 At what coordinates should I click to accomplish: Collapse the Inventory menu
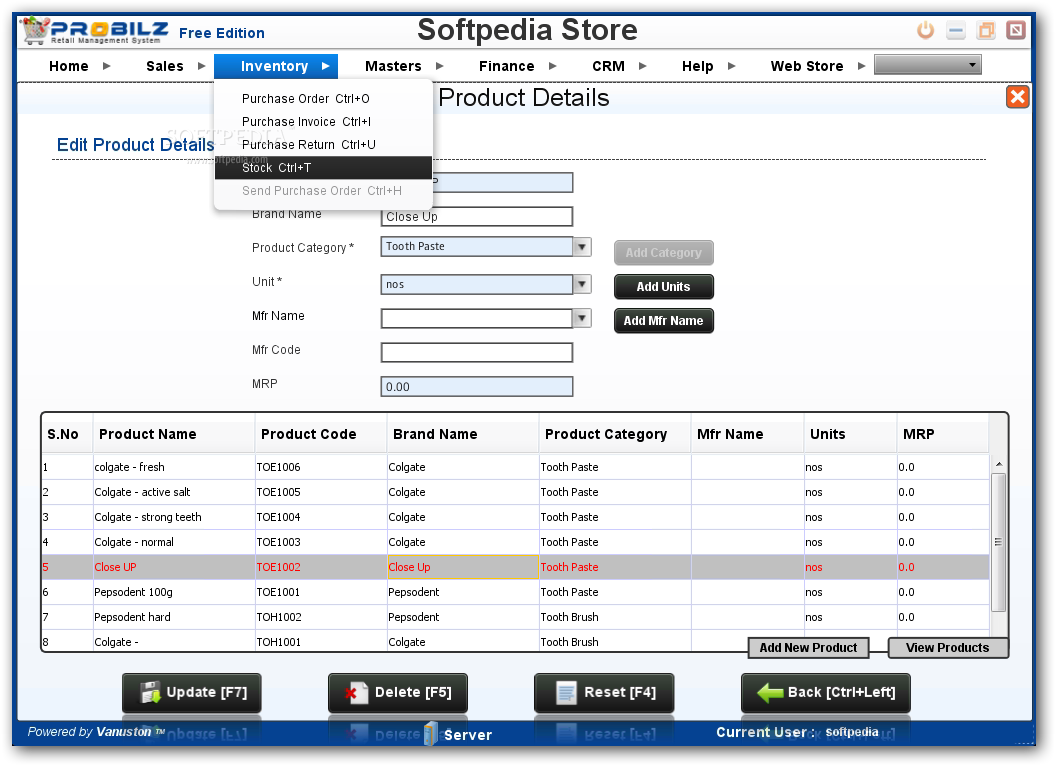coord(276,66)
